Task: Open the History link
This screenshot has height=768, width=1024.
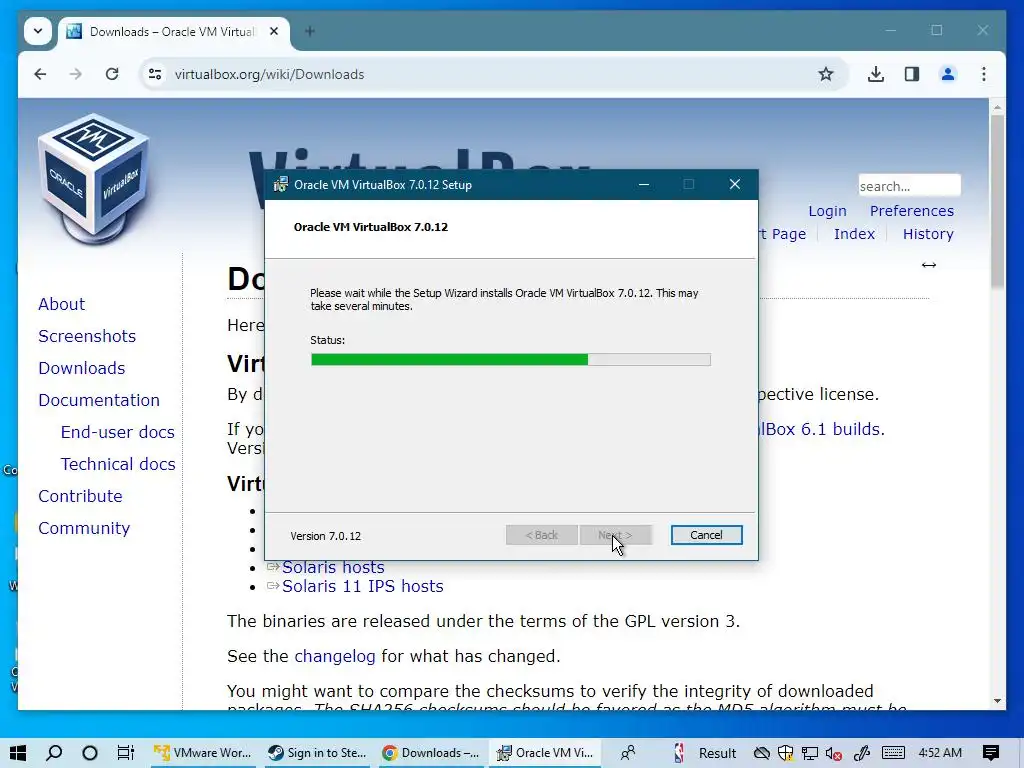Action: pyautogui.click(x=928, y=234)
